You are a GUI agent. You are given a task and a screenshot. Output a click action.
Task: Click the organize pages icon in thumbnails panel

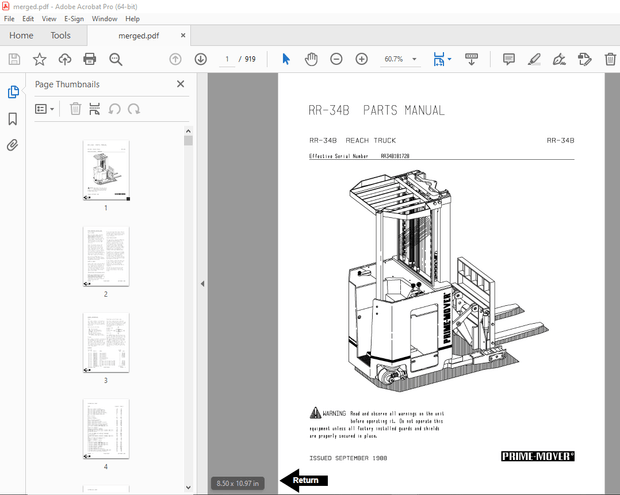click(95, 109)
